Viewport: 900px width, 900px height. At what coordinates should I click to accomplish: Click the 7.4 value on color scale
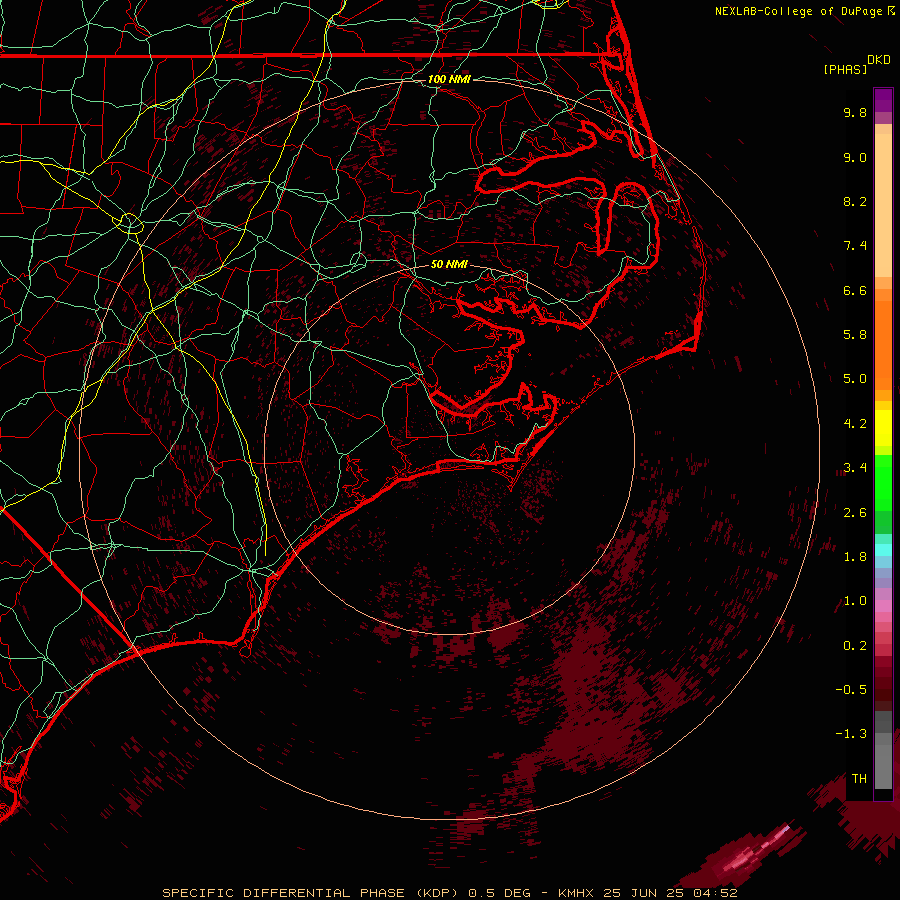pos(855,246)
